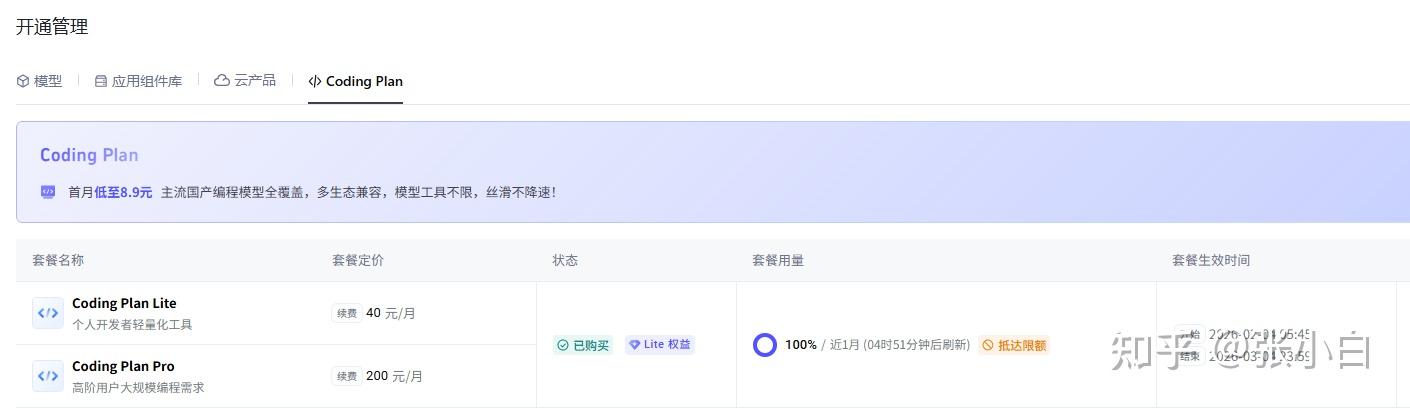
Task: Switch to the 应用组件库 tab
Action: [138, 81]
